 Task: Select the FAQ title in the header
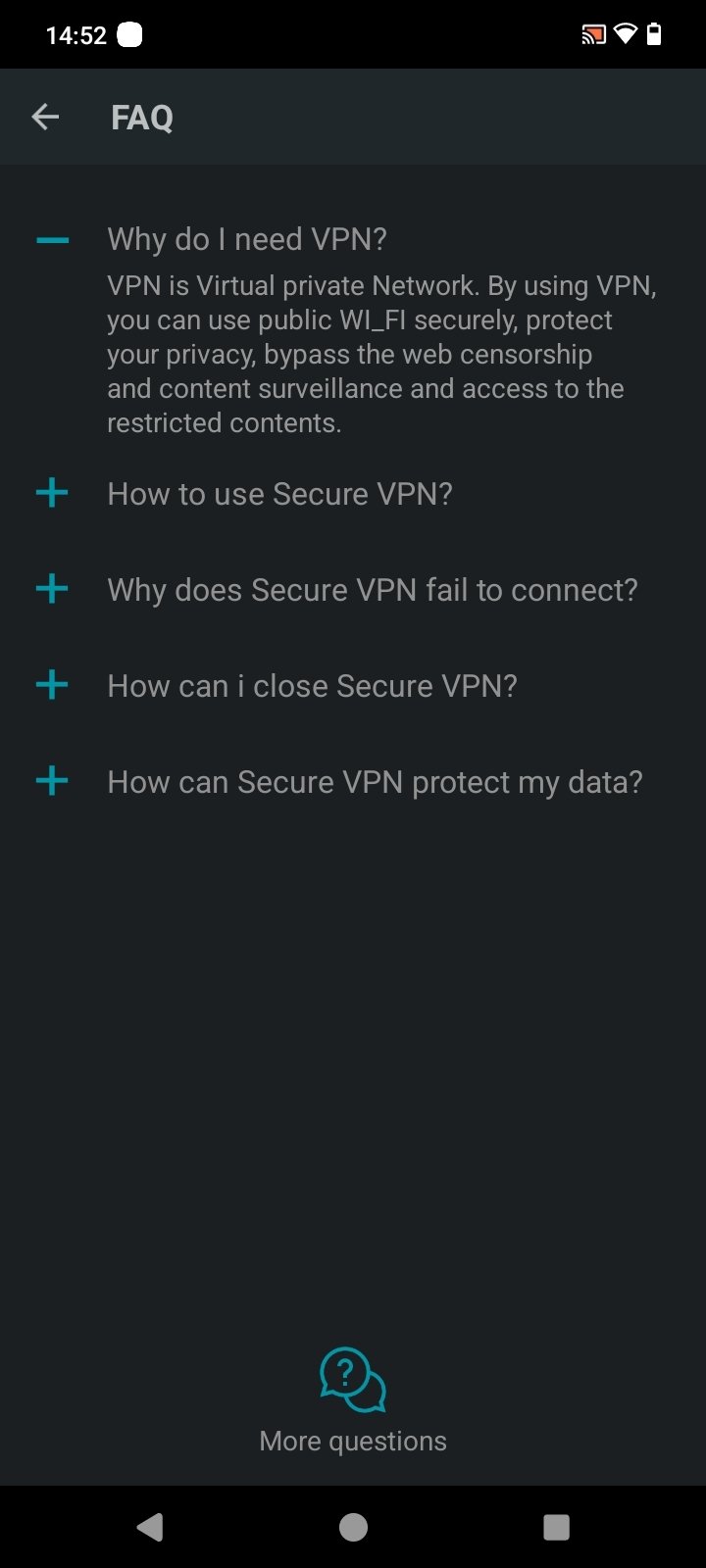tap(142, 117)
